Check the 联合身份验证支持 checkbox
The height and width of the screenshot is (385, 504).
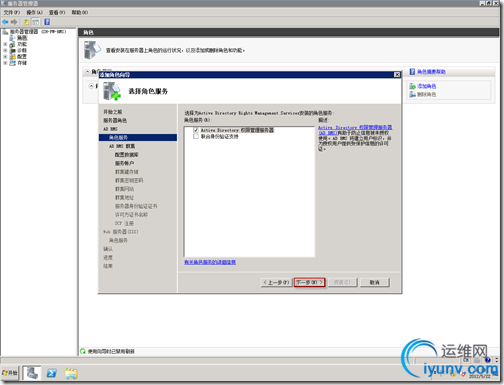pyautogui.click(x=196, y=136)
